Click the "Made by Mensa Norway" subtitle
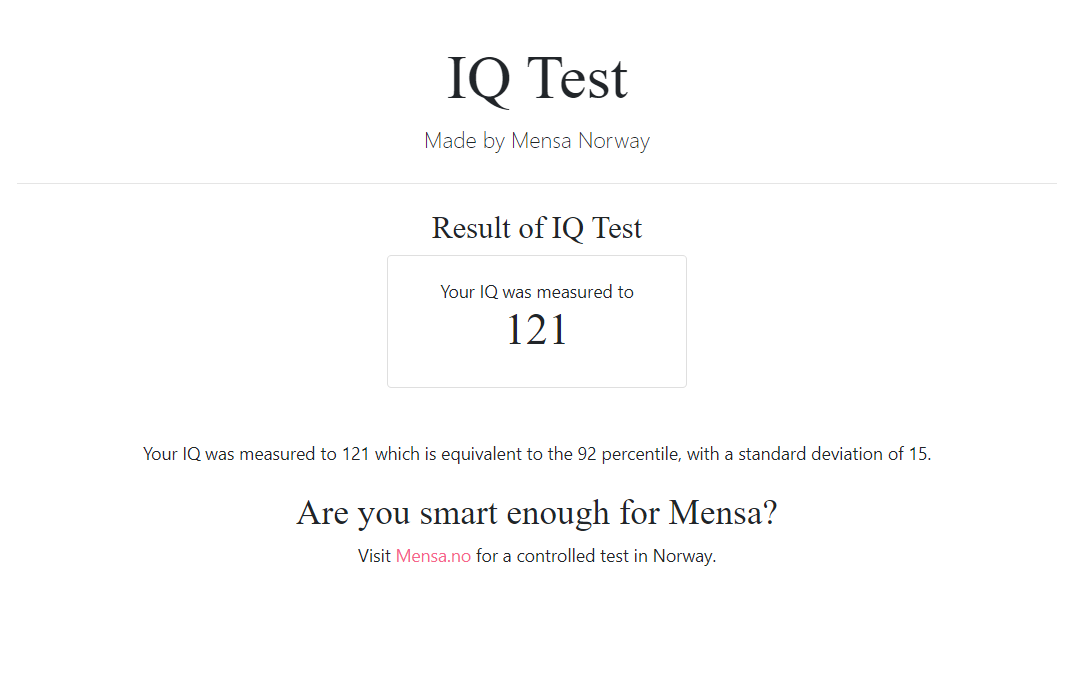Viewport: 1089px width, 687px height. tap(537, 141)
